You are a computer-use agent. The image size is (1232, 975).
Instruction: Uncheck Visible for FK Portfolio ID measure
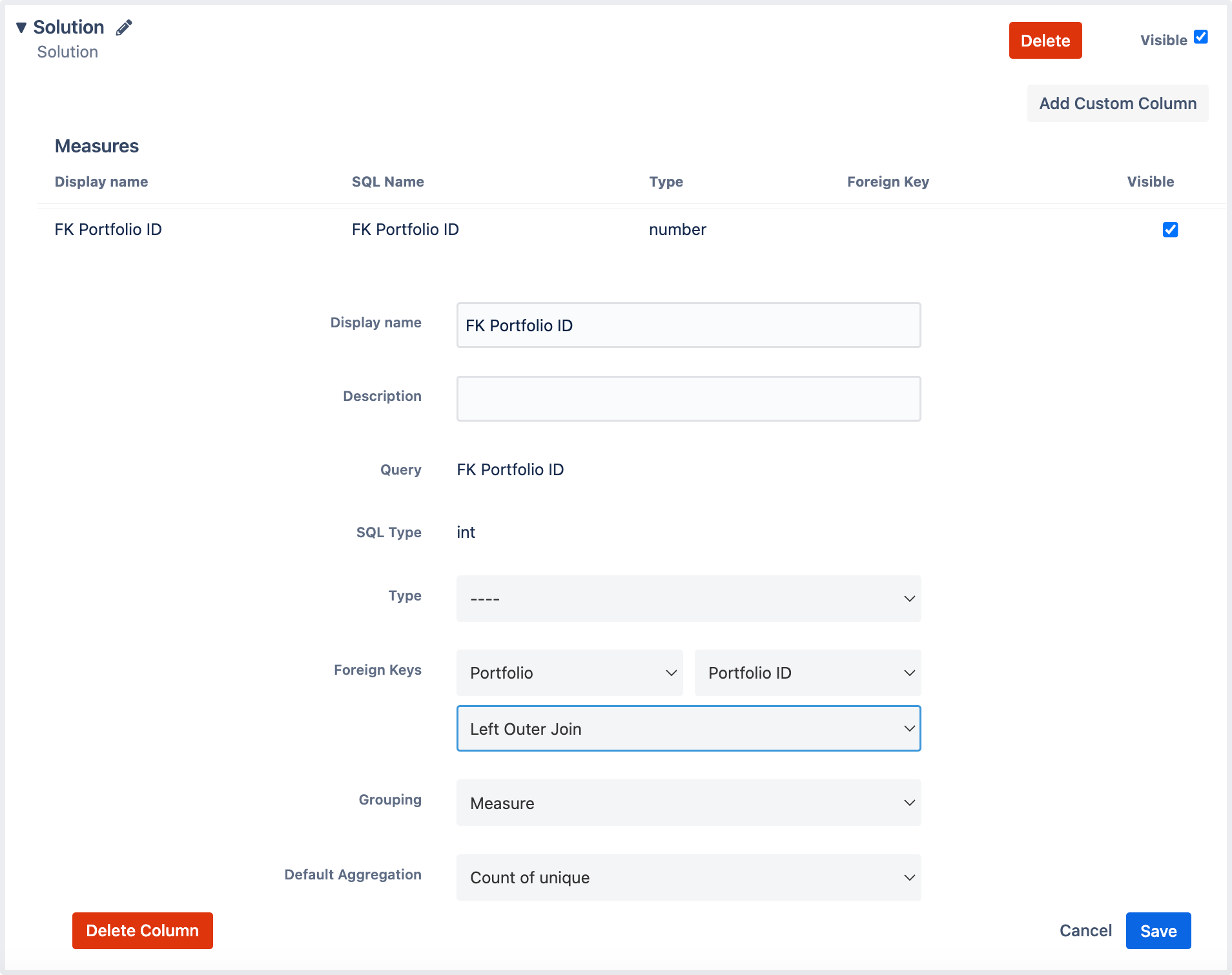[x=1171, y=229]
